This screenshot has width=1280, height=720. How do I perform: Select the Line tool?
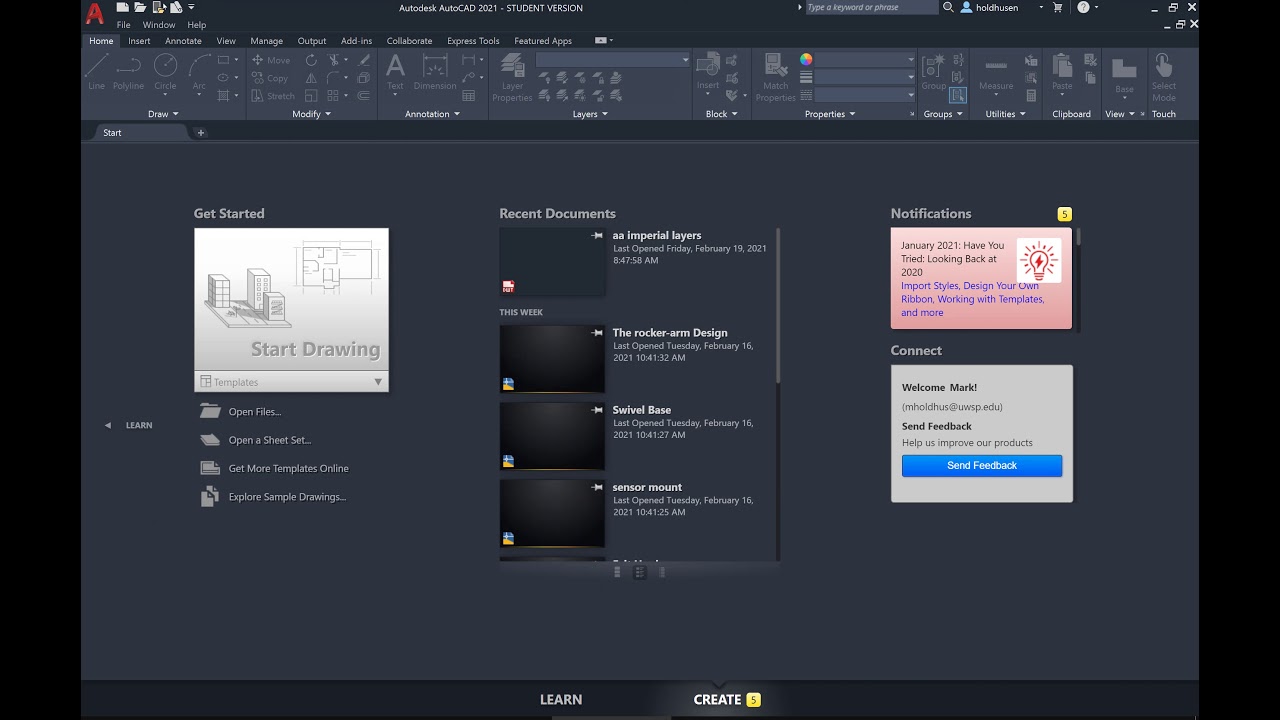[96, 72]
